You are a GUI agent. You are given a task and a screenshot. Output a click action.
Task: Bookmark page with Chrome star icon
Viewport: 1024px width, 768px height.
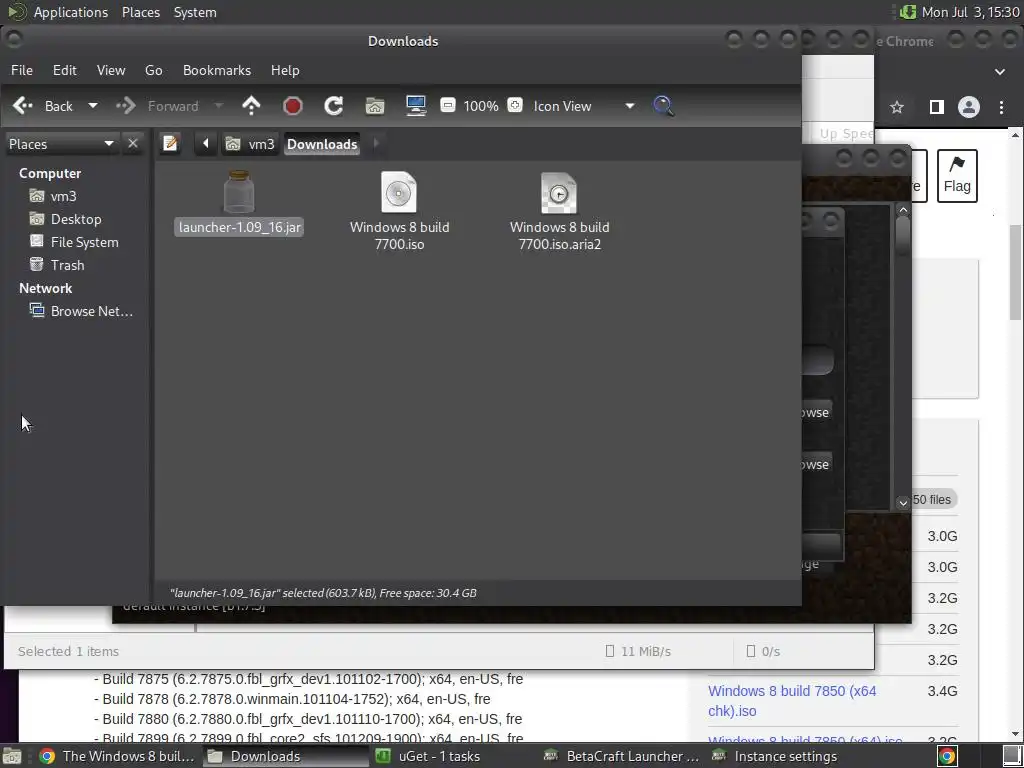897,106
